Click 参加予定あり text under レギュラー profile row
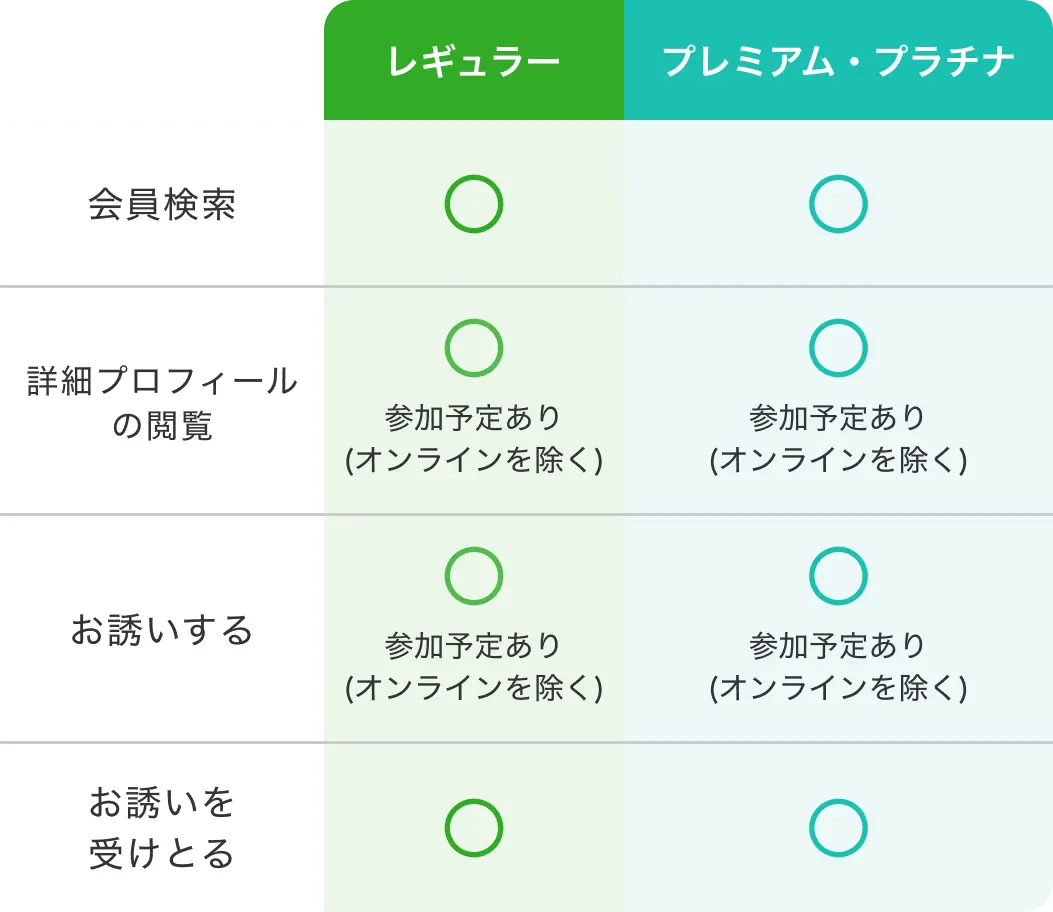The height and width of the screenshot is (912, 1053). pyautogui.click(x=473, y=417)
